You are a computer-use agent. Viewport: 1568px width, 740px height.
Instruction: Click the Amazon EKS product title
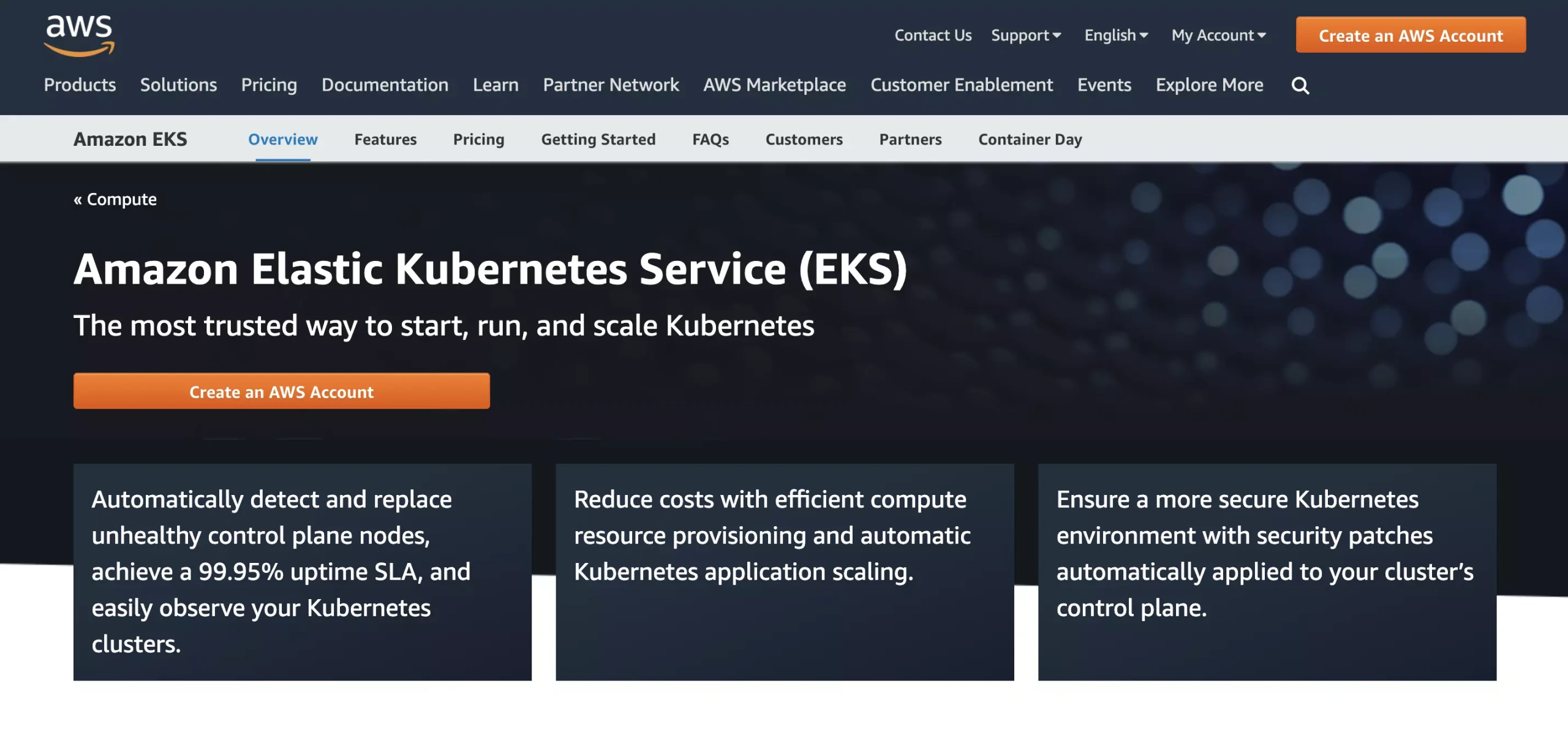(130, 139)
